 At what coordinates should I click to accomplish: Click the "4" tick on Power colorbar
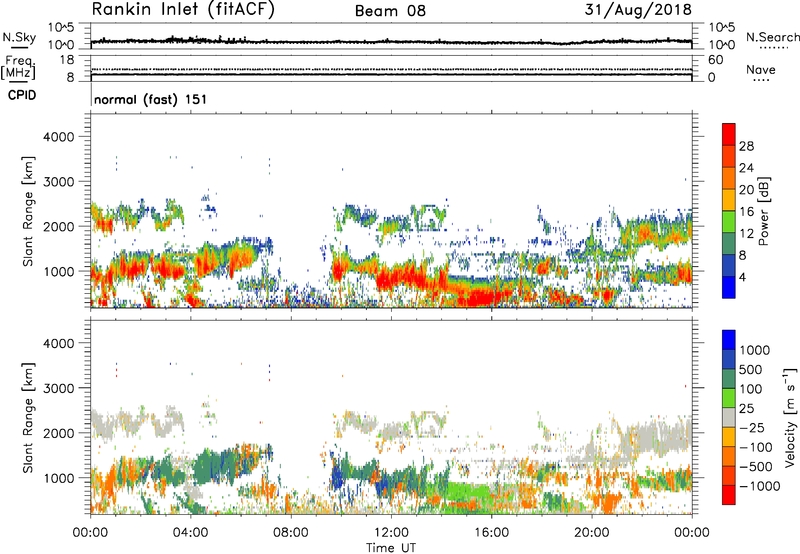pyautogui.click(x=742, y=277)
